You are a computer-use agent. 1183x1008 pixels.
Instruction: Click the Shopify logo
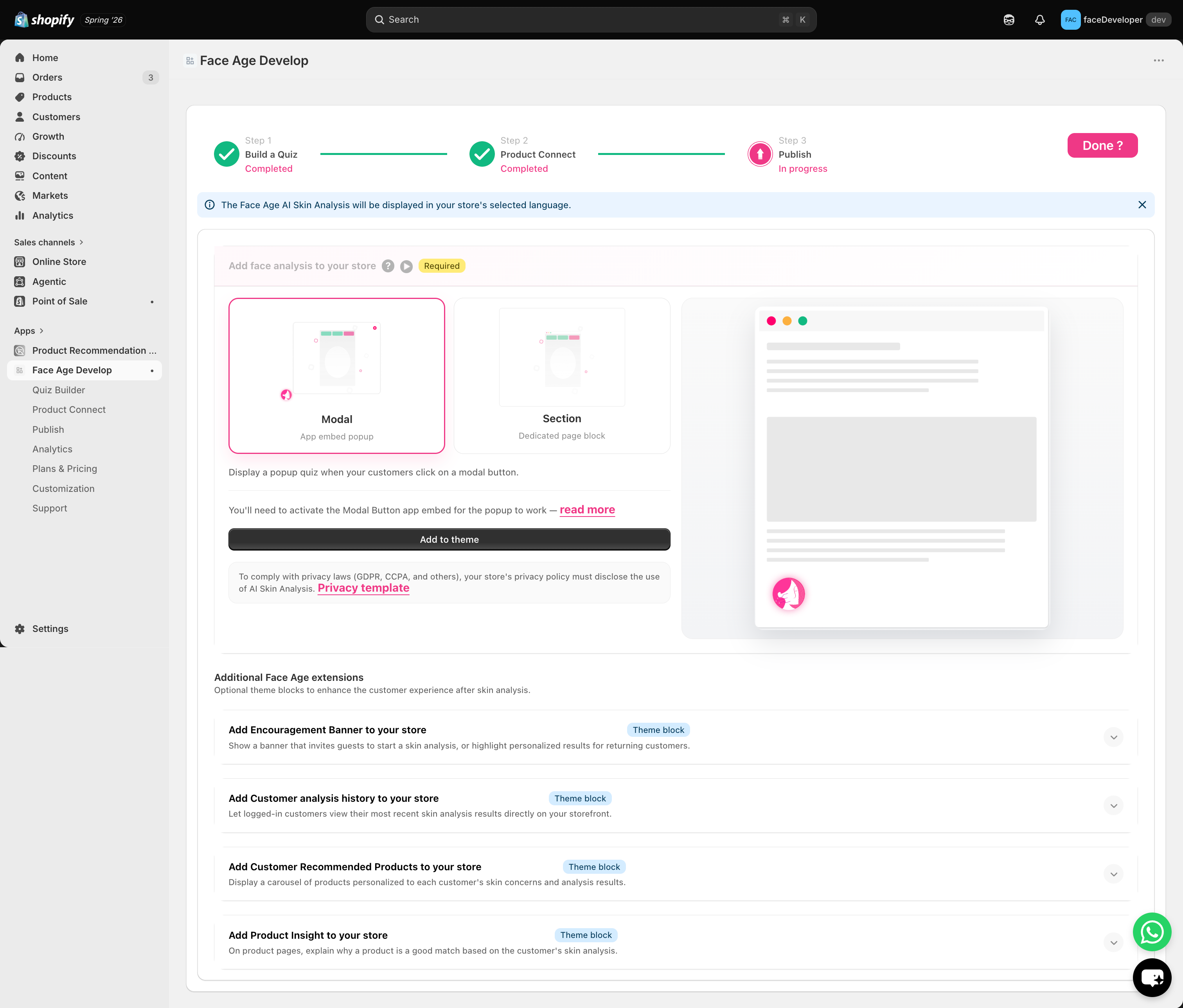[x=44, y=20]
